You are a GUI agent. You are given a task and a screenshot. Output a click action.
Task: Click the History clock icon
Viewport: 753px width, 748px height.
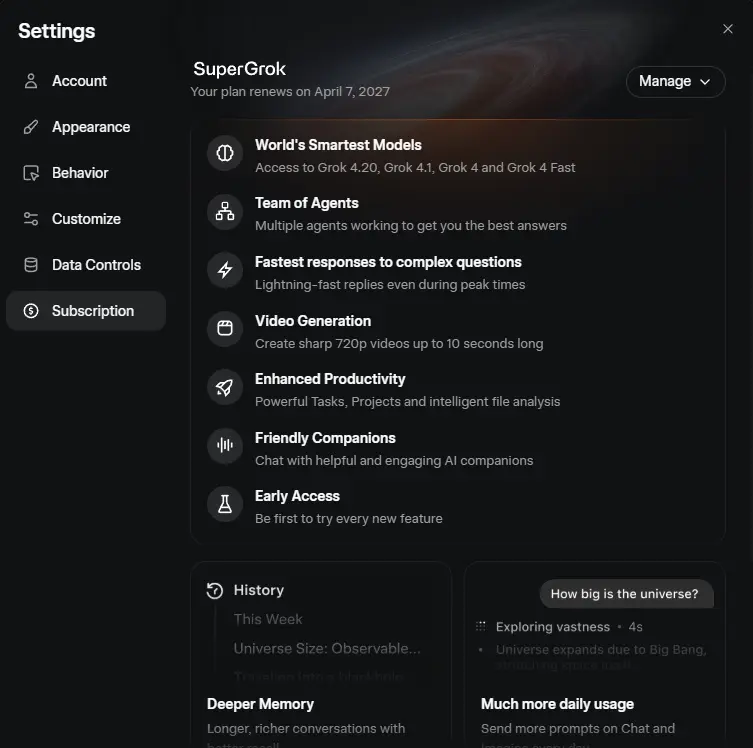pos(215,591)
